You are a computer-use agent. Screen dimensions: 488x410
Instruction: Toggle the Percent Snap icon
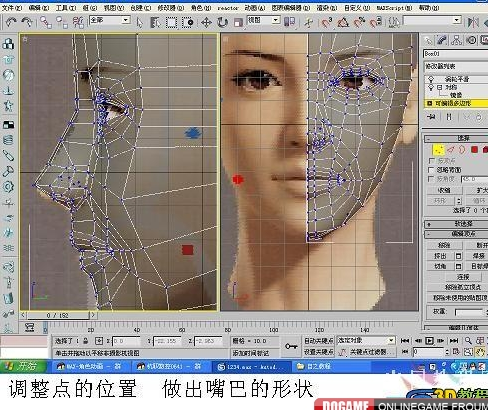tap(359, 22)
